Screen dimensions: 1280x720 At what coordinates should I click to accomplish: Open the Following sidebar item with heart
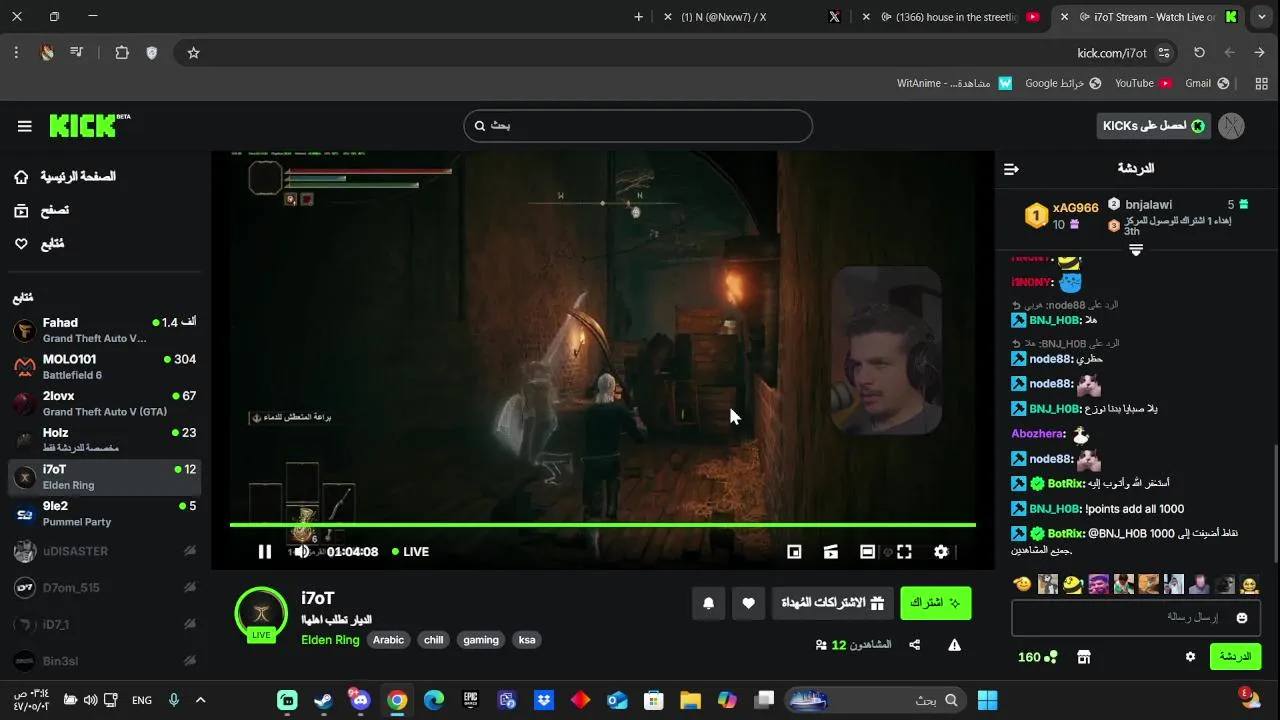click(x=40, y=243)
